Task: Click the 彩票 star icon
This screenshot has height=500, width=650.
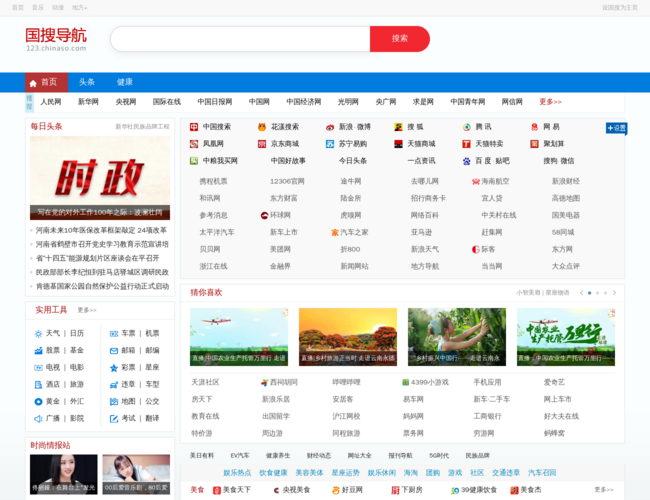Action: (114, 368)
